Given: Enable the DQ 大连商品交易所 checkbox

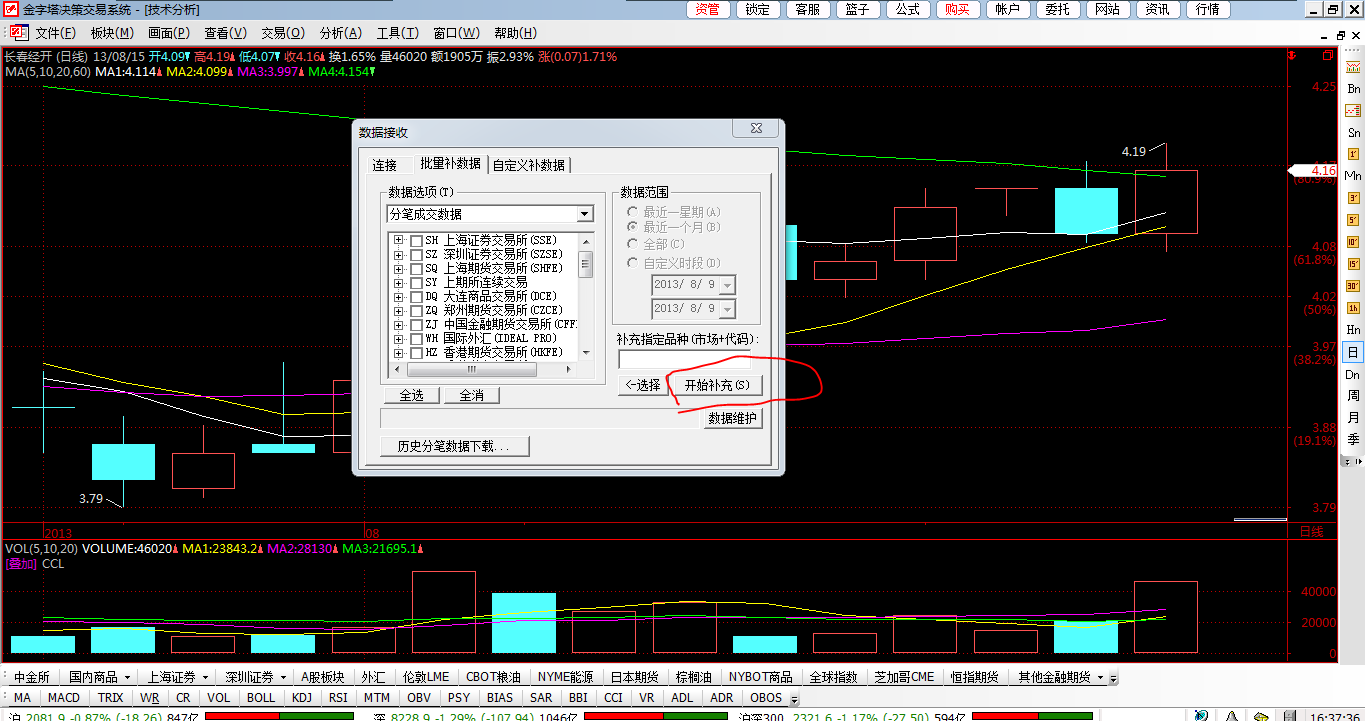Looking at the screenshot, I should pos(416,297).
